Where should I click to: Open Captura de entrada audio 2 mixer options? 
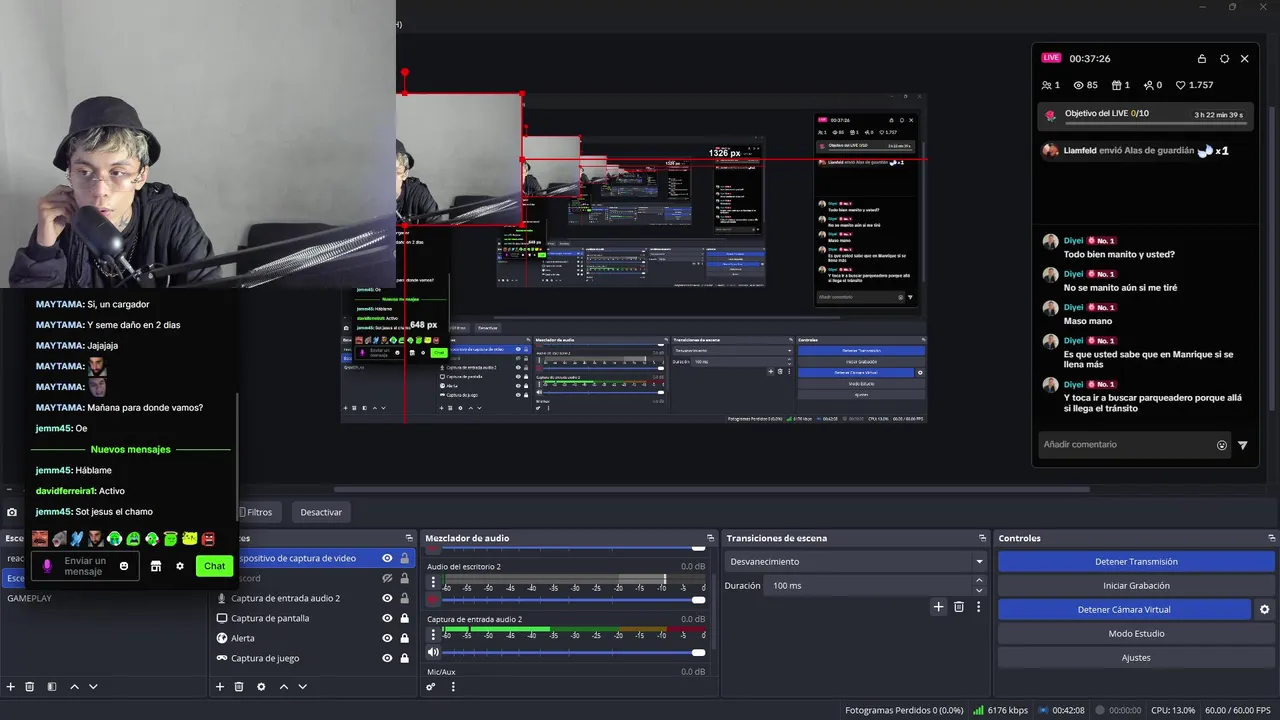pos(432,634)
